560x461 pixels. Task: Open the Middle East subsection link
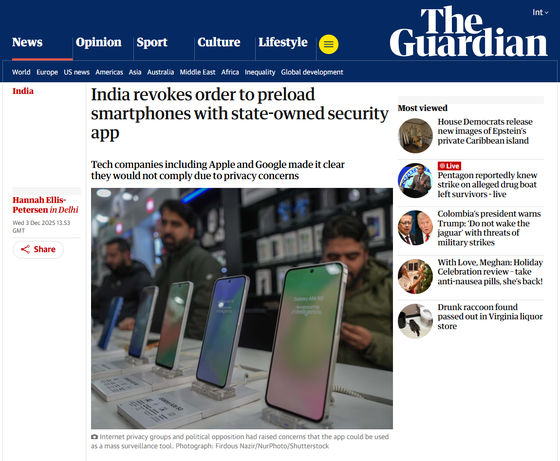(198, 72)
